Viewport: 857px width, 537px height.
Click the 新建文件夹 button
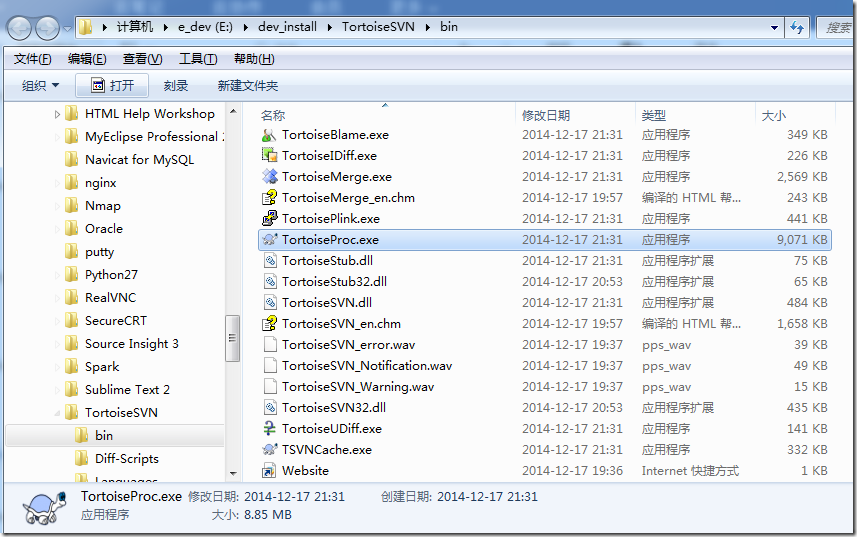coord(248,86)
